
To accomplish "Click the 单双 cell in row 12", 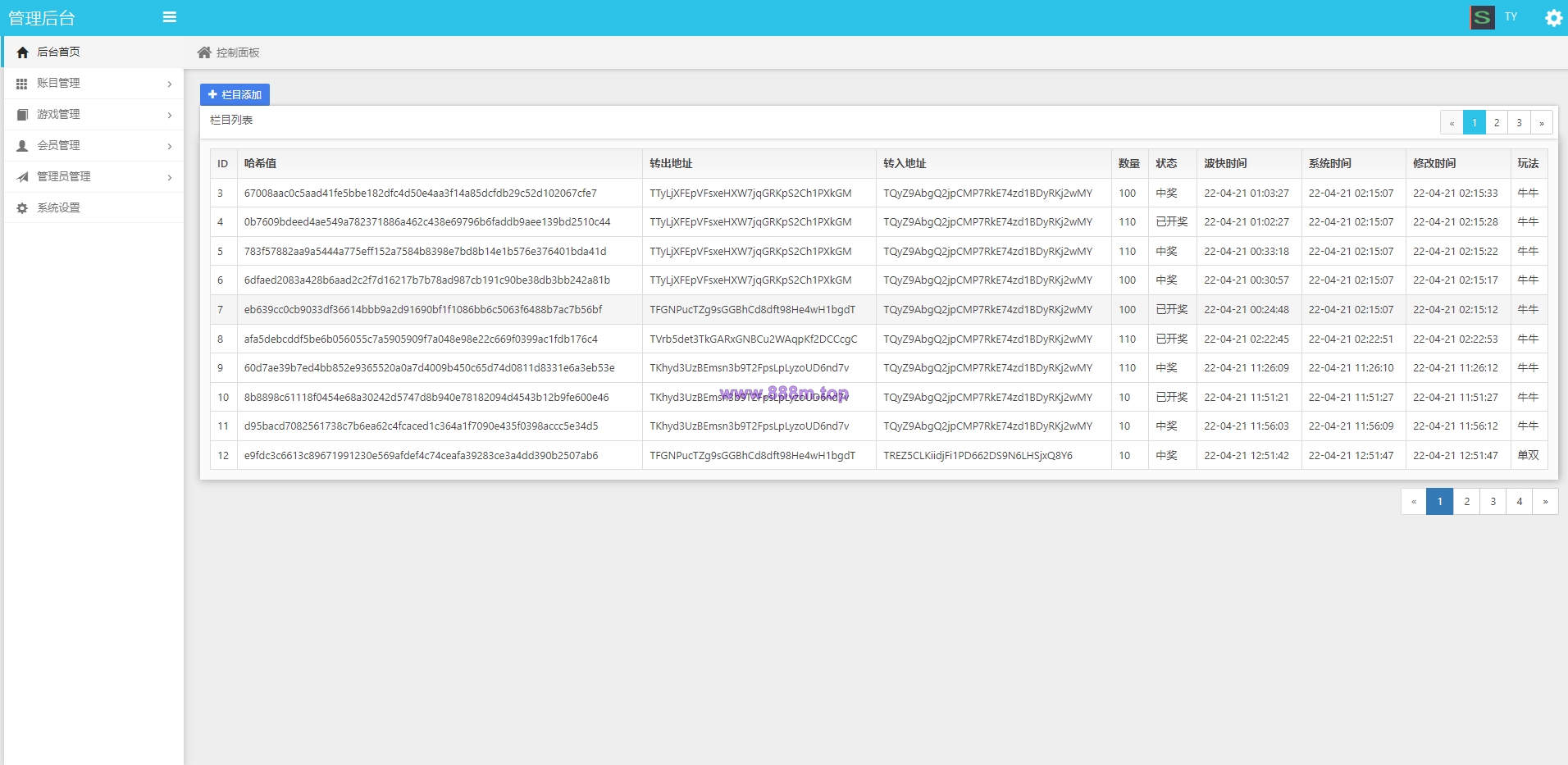I will [1528, 456].
